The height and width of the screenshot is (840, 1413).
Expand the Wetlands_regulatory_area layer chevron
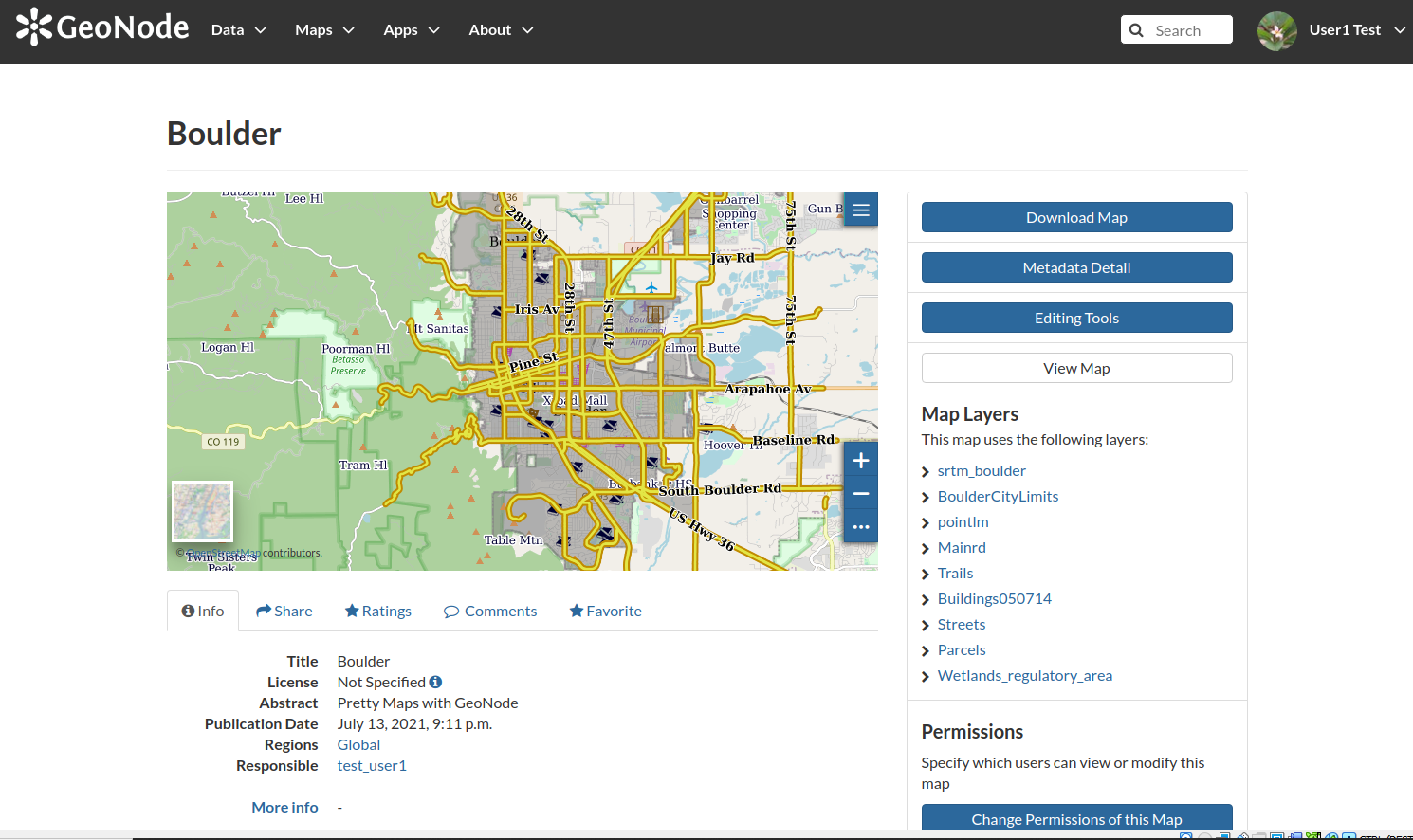(x=926, y=676)
